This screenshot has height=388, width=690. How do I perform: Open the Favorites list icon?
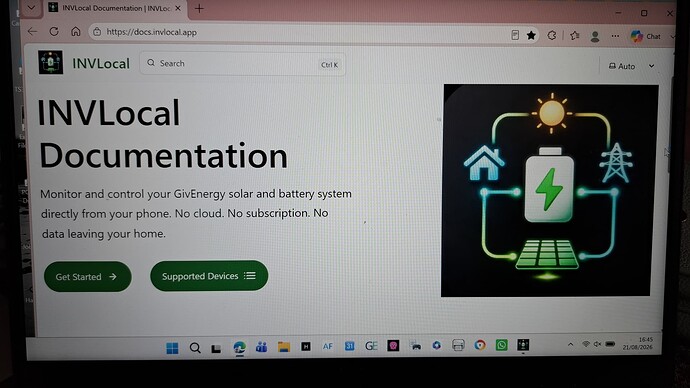(x=574, y=36)
